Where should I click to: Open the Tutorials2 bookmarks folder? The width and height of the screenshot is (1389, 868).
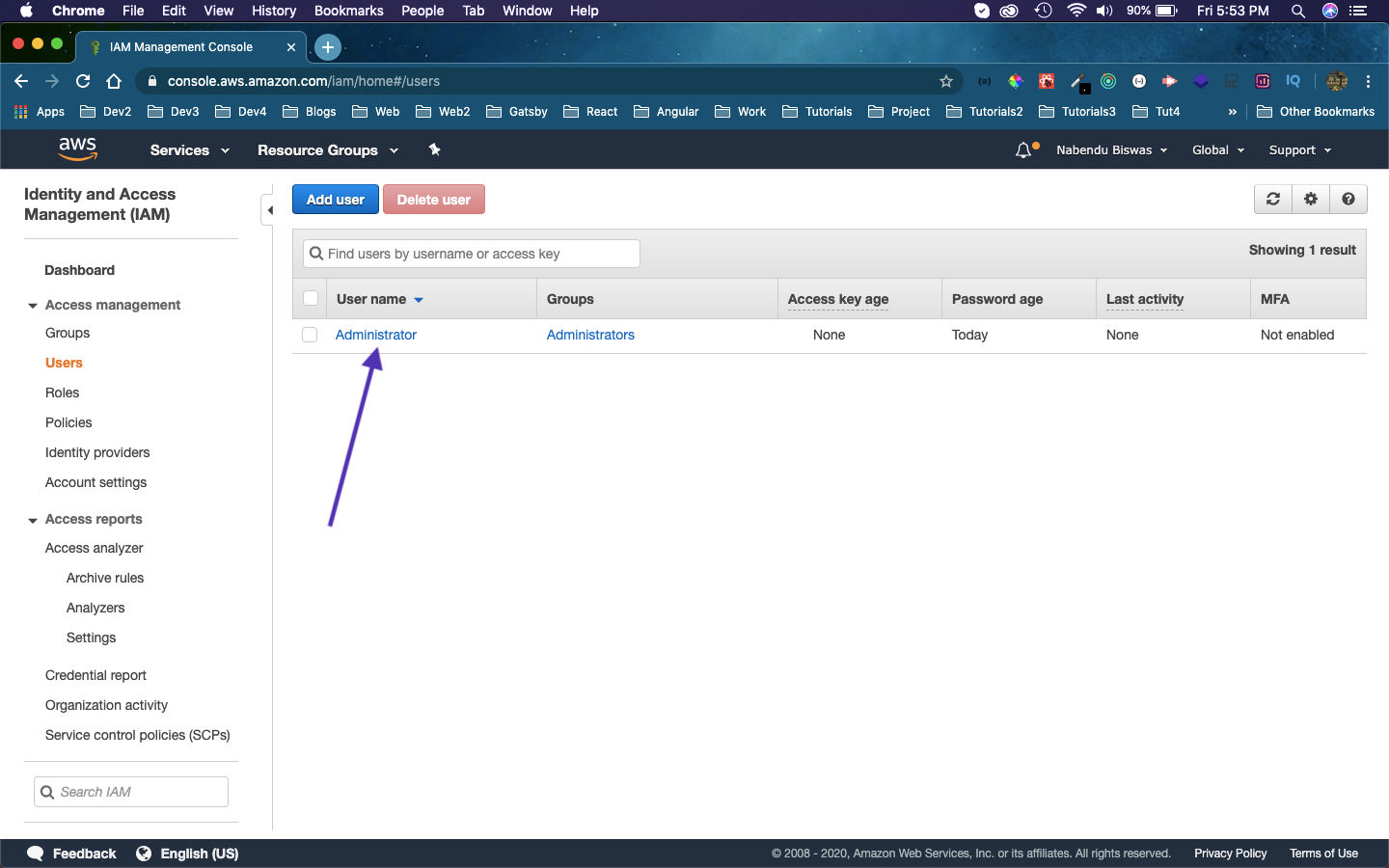[x=985, y=112]
